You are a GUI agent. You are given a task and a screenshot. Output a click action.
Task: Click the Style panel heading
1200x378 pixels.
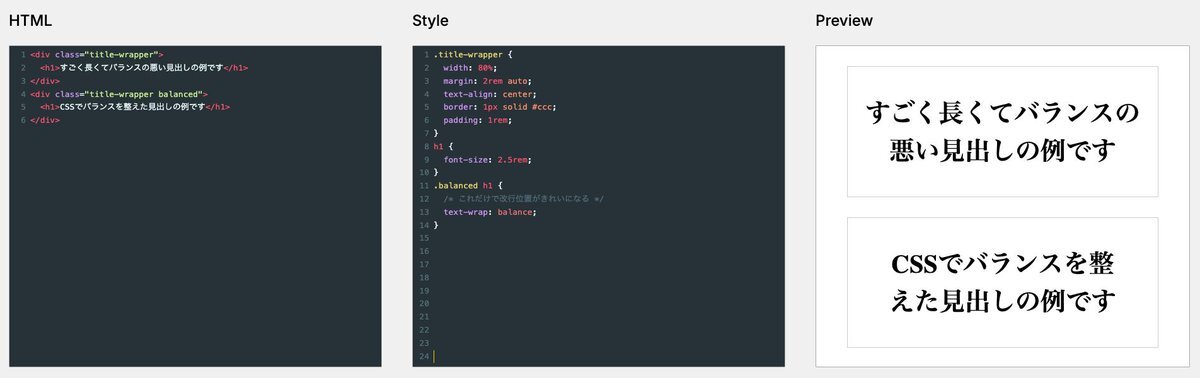click(430, 21)
